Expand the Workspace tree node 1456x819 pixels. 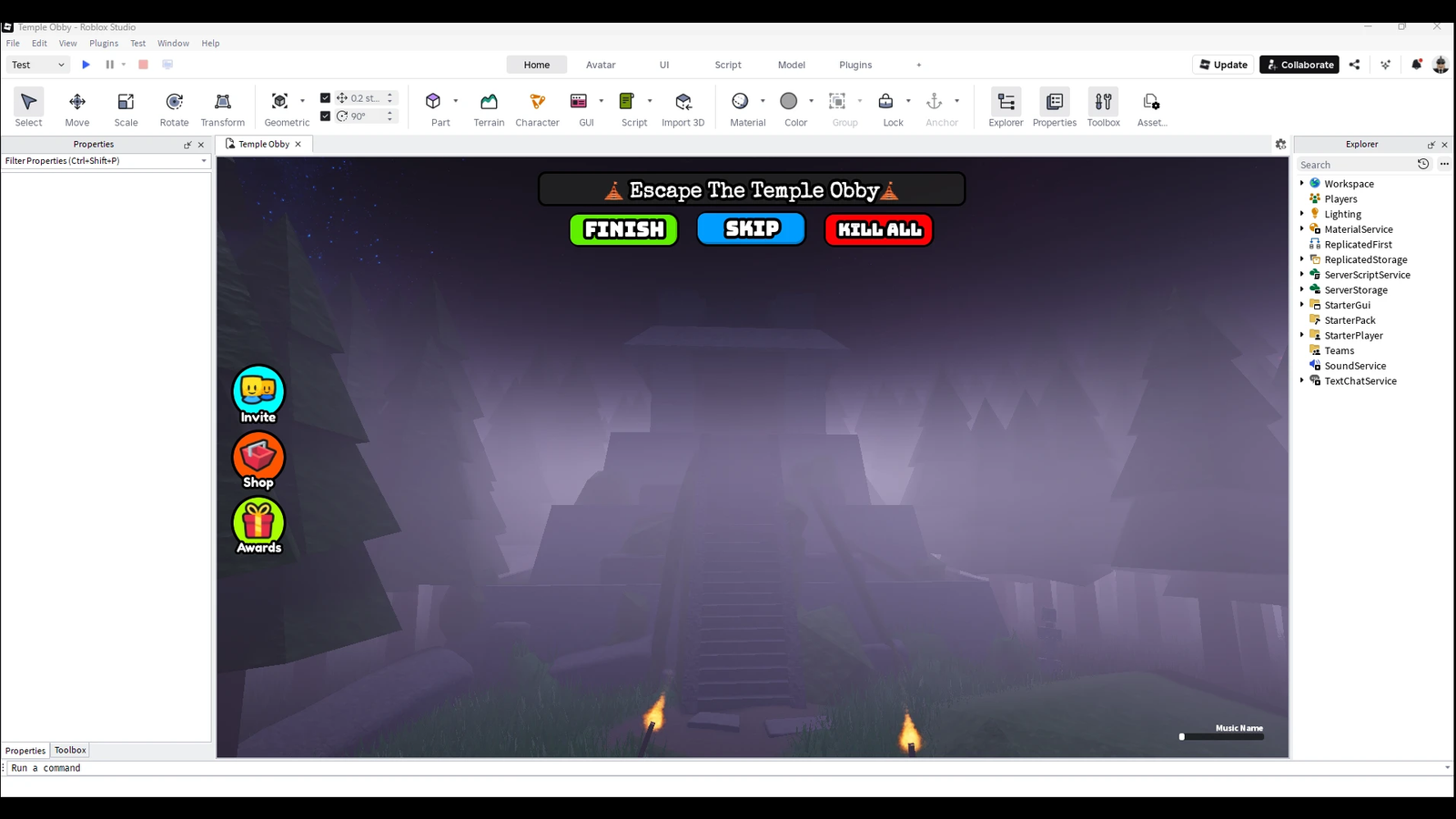(x=1301, y=183)
